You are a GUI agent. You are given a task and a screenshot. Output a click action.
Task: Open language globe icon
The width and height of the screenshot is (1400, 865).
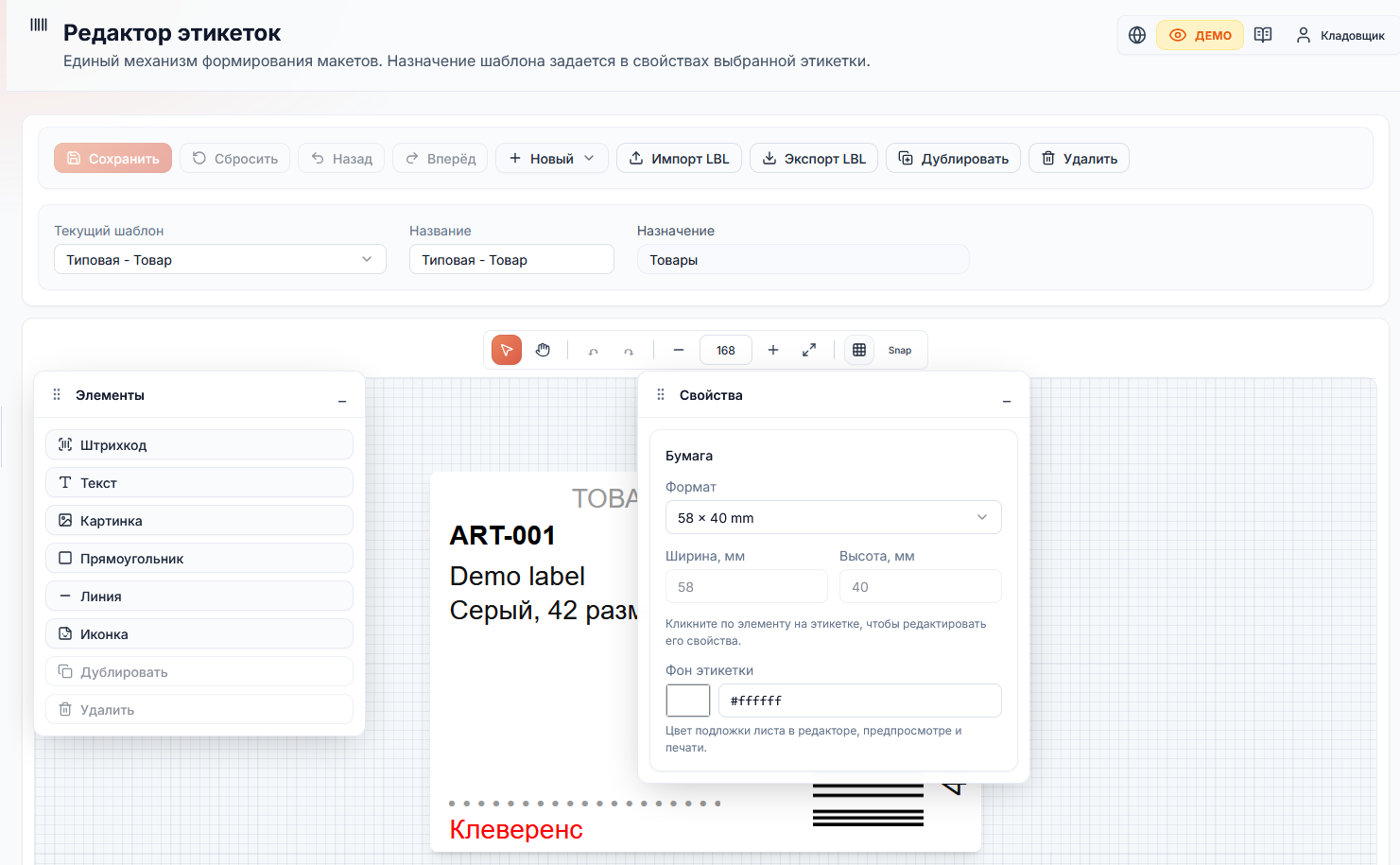(1137, 35)
